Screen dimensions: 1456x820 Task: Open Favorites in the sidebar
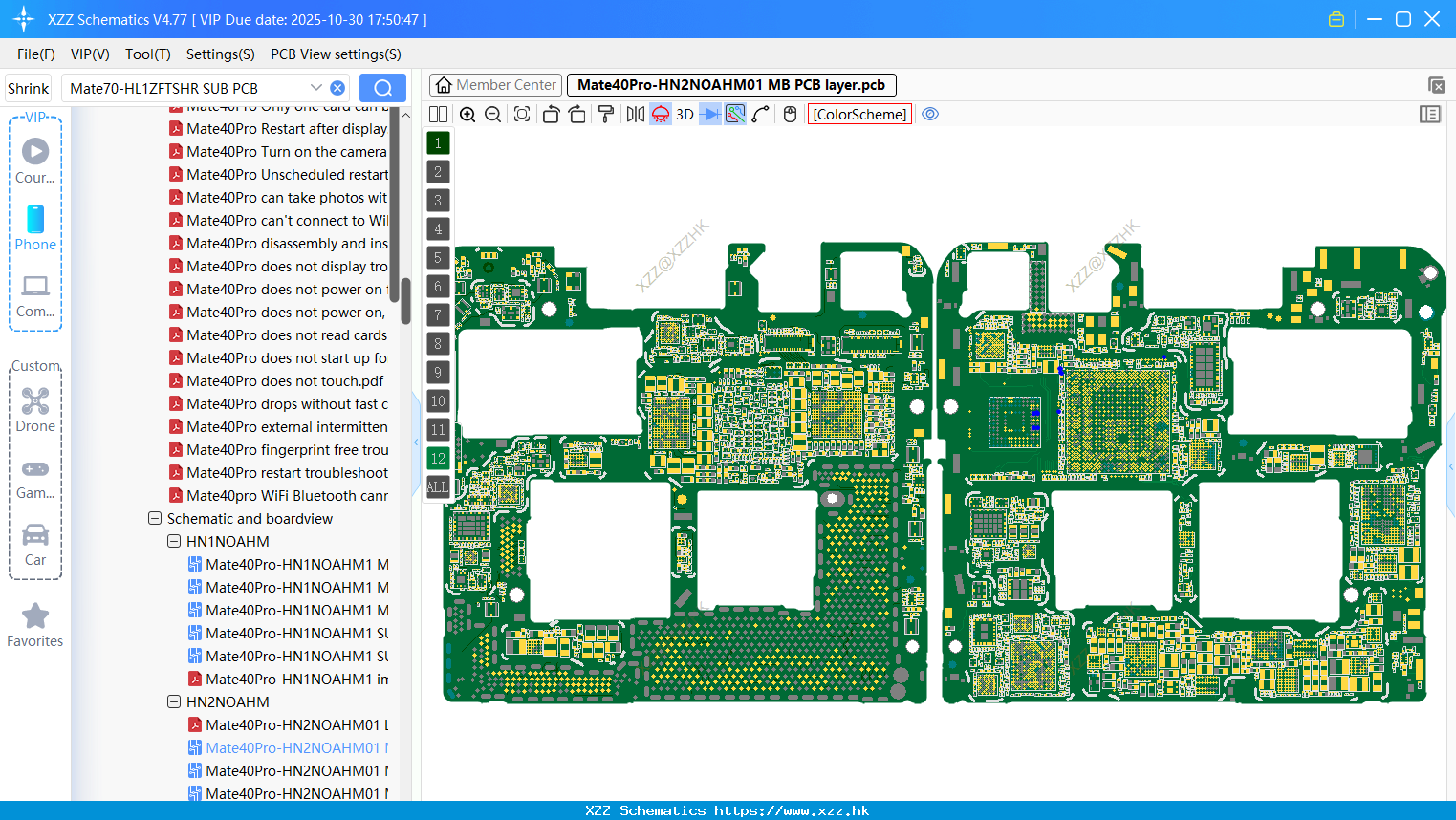point(35,625)
